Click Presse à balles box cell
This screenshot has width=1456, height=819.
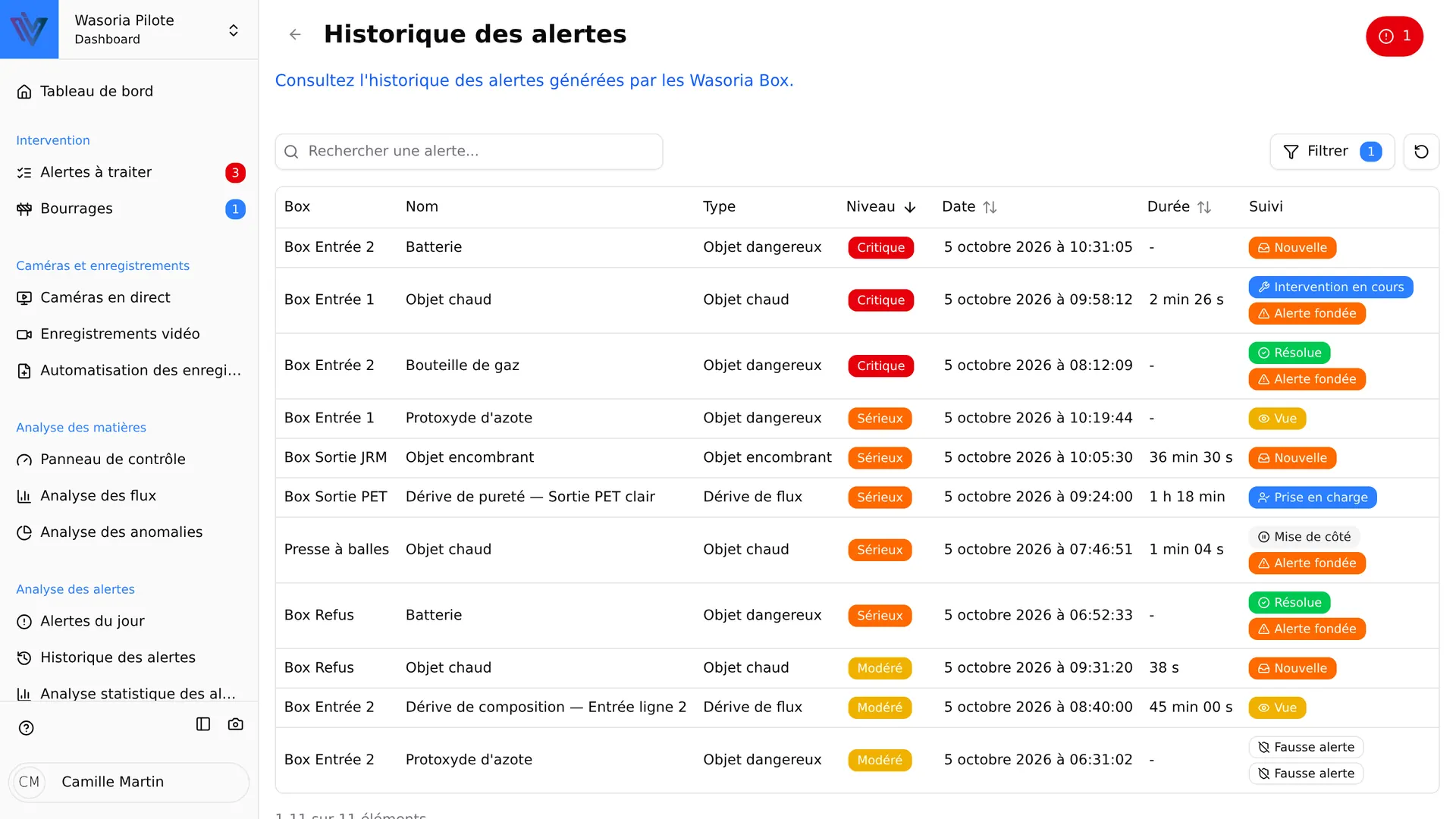pos(337,550)
